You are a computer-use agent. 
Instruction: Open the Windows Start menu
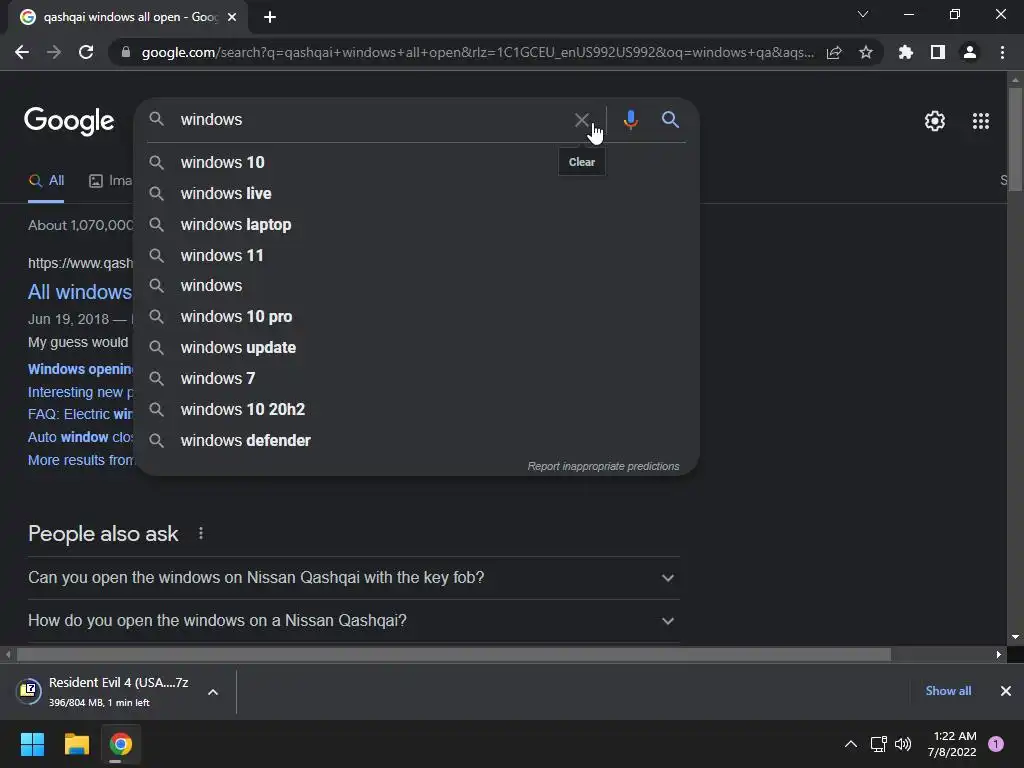(32, 744)
